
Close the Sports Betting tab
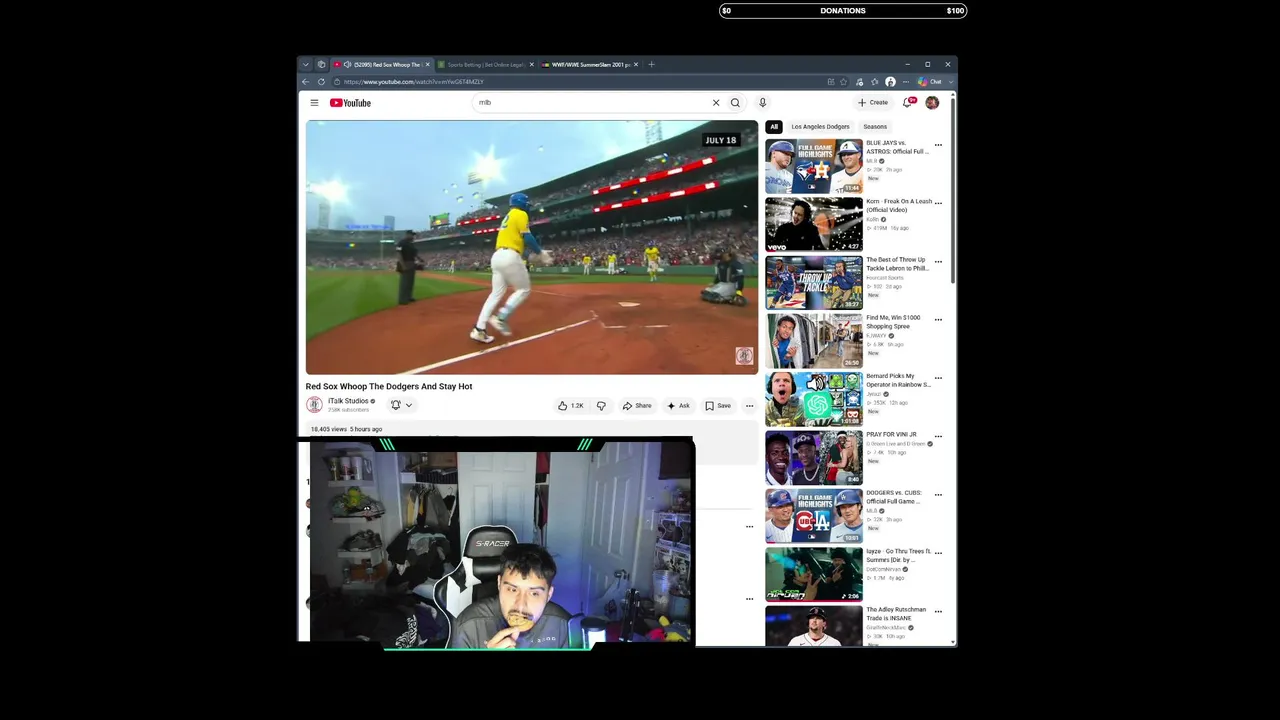point(531,65)
